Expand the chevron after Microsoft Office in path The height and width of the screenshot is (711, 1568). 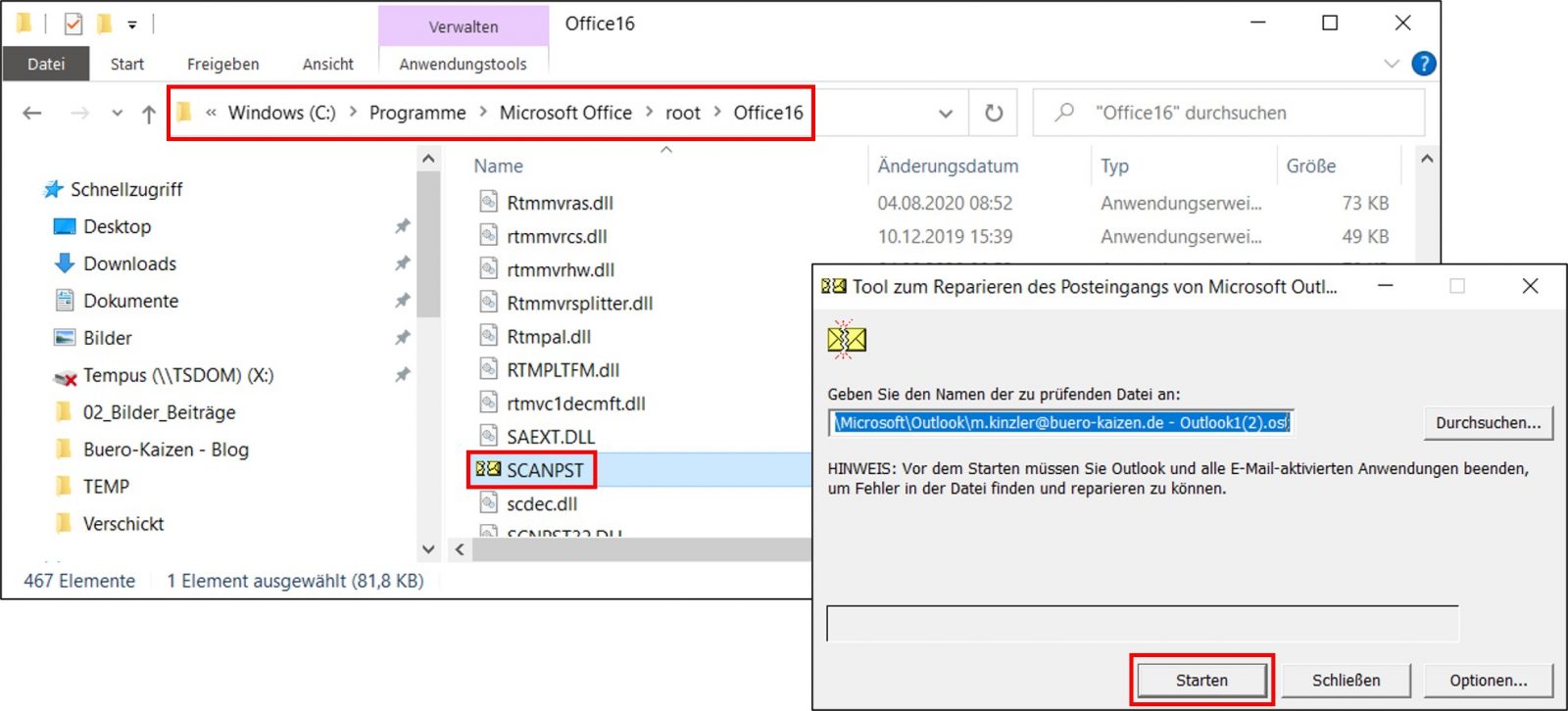click(x=649, y=113)
